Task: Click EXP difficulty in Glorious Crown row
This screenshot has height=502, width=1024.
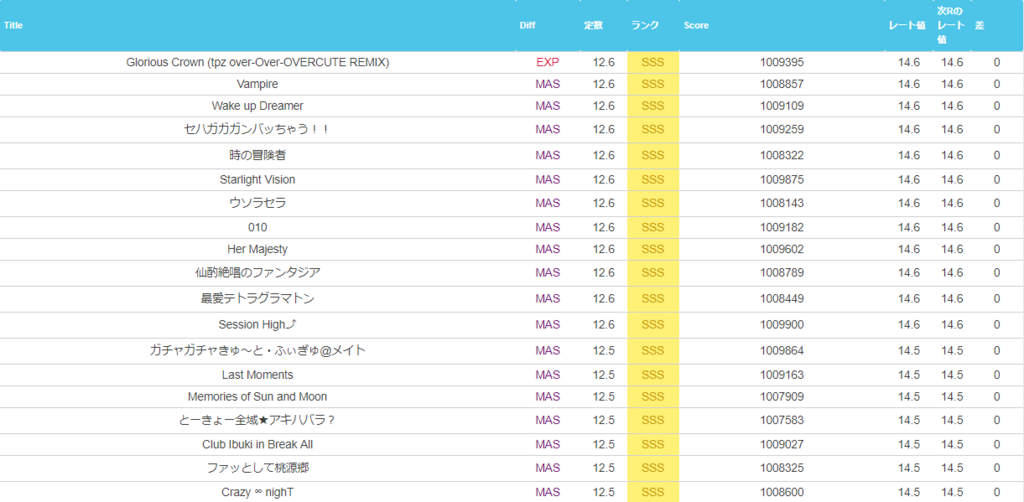Action: (x=548, y=63)
